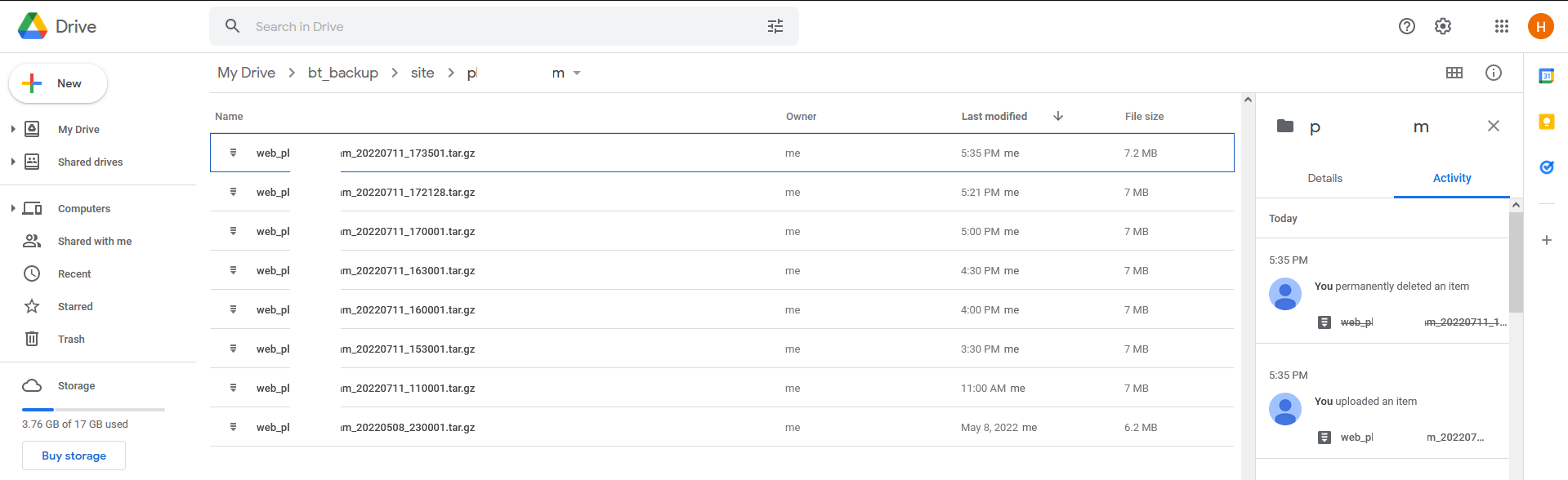The image size is (1568, 480).
Task: Select the Activity tab
Action: coord(1451,178)
